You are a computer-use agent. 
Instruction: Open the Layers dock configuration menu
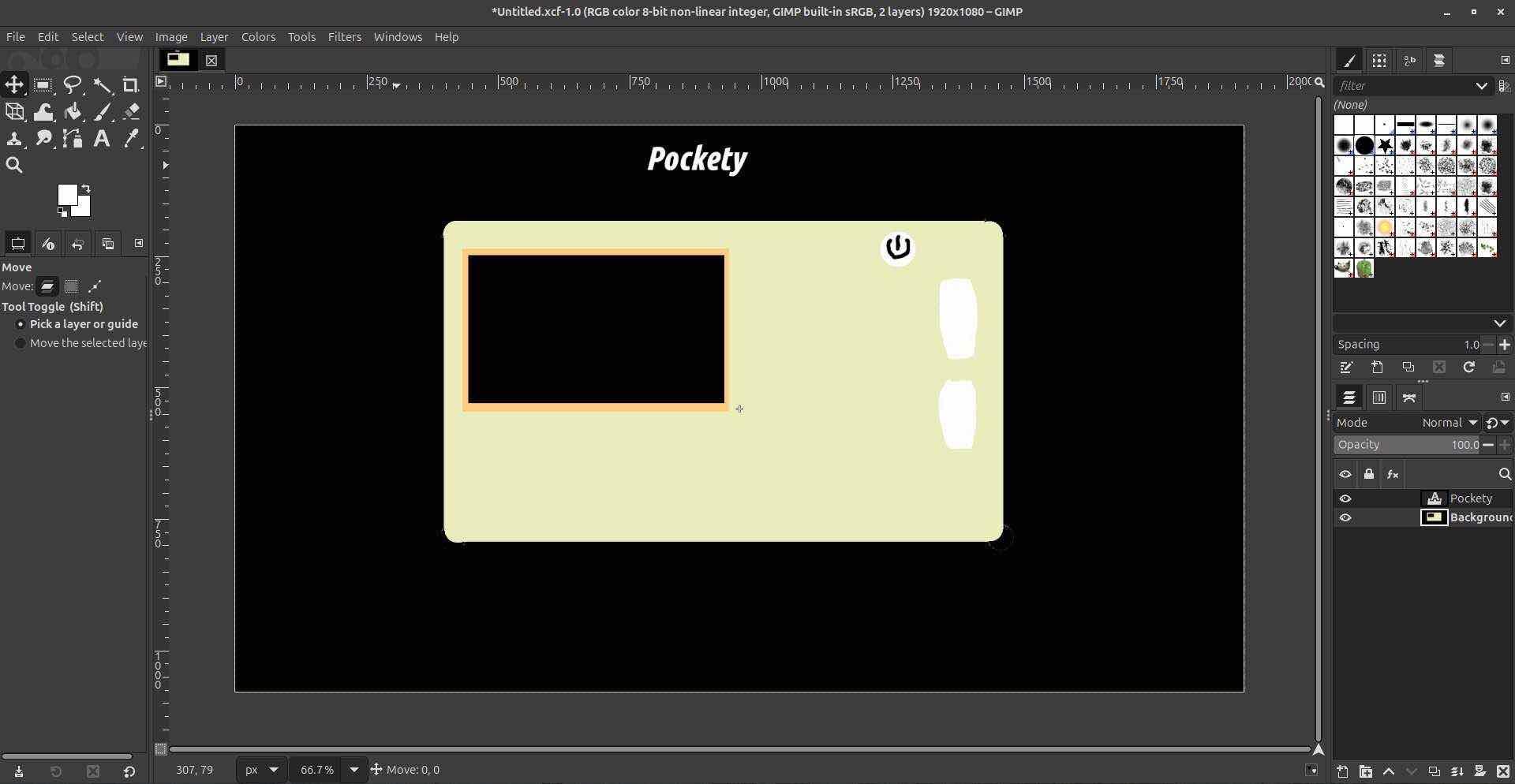click(x=1505, y=398)
